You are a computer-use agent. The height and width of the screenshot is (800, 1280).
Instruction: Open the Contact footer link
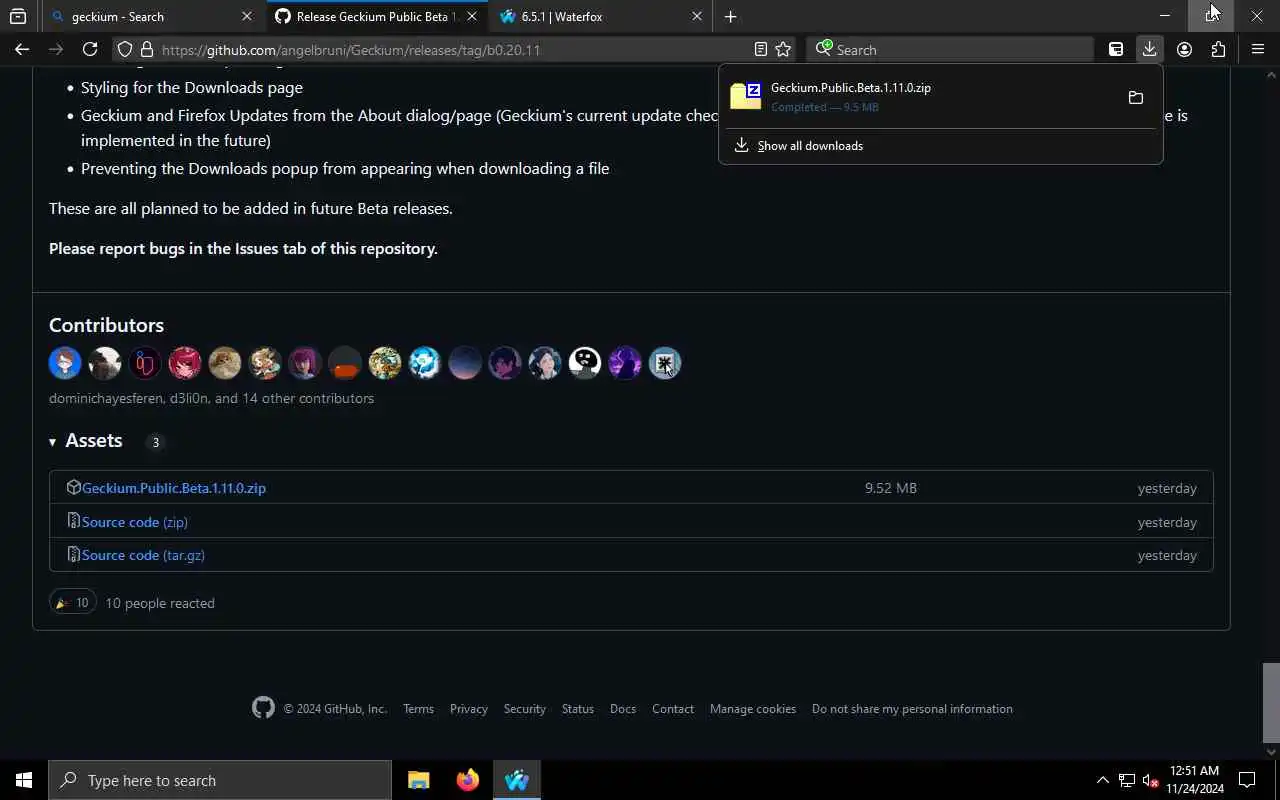click(x=673, y=708)
